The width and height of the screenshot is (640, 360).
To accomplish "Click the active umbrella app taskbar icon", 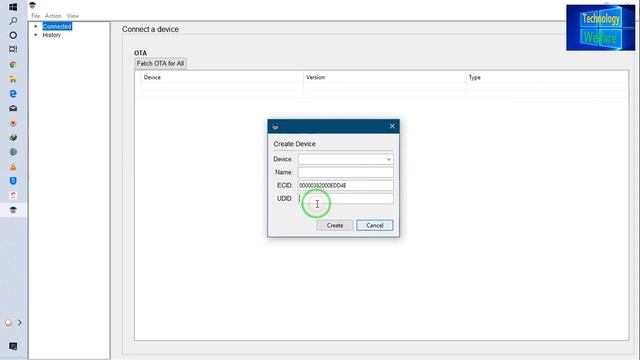I will pos(13,210).
